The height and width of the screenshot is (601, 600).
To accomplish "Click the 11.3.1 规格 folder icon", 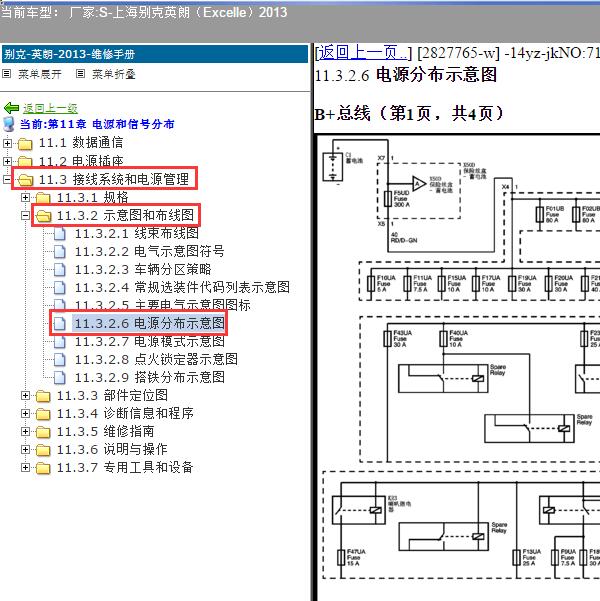I will pyautogui.click(x=43, y=198).
